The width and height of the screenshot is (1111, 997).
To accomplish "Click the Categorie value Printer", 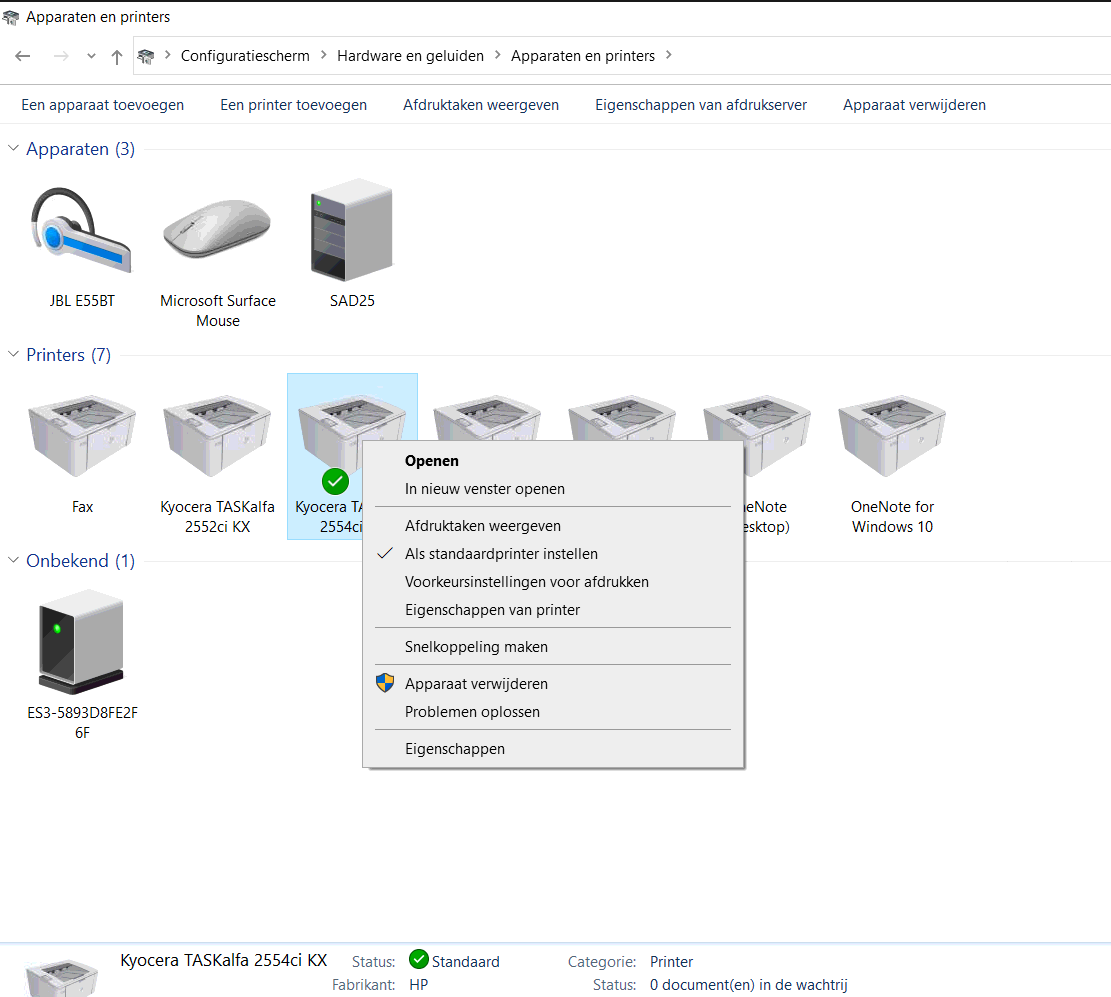I will click(x=671, y=962).
